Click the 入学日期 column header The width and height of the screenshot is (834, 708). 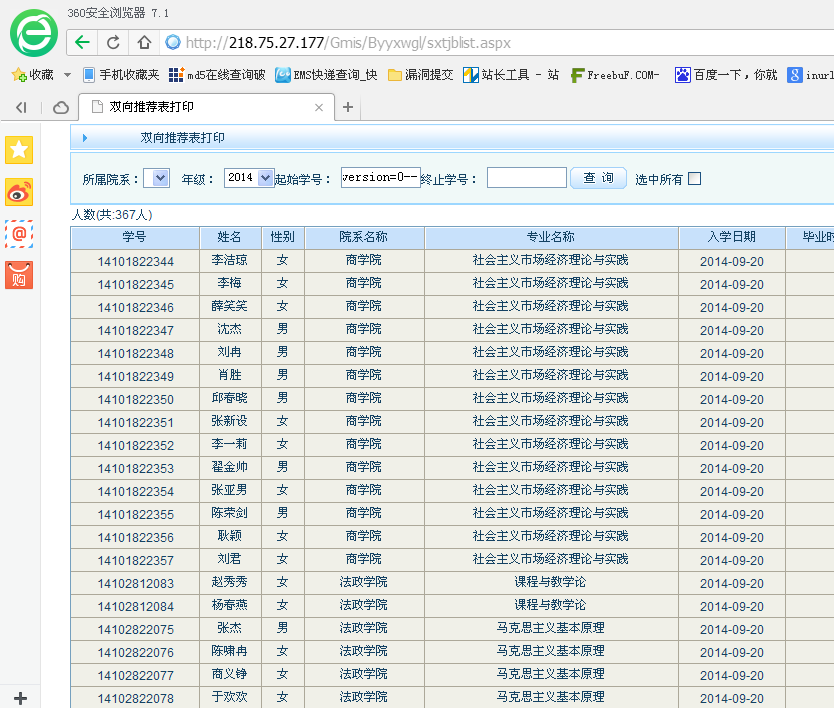732,238
